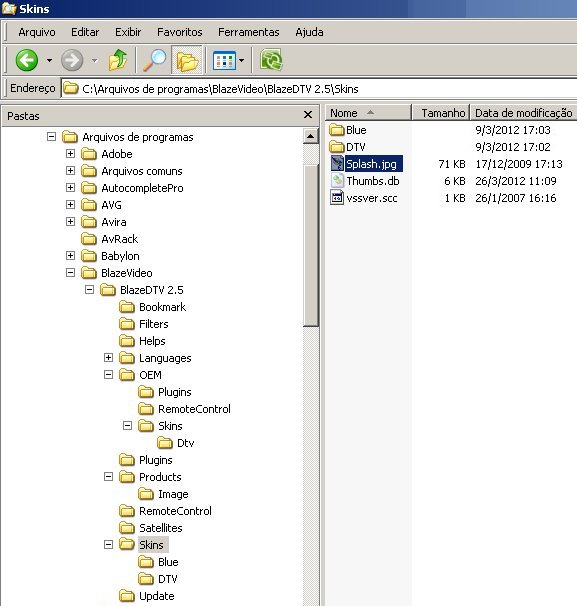The image size is (577, 606).
Task: Click the Views mode icon
Action: (224, 60)
